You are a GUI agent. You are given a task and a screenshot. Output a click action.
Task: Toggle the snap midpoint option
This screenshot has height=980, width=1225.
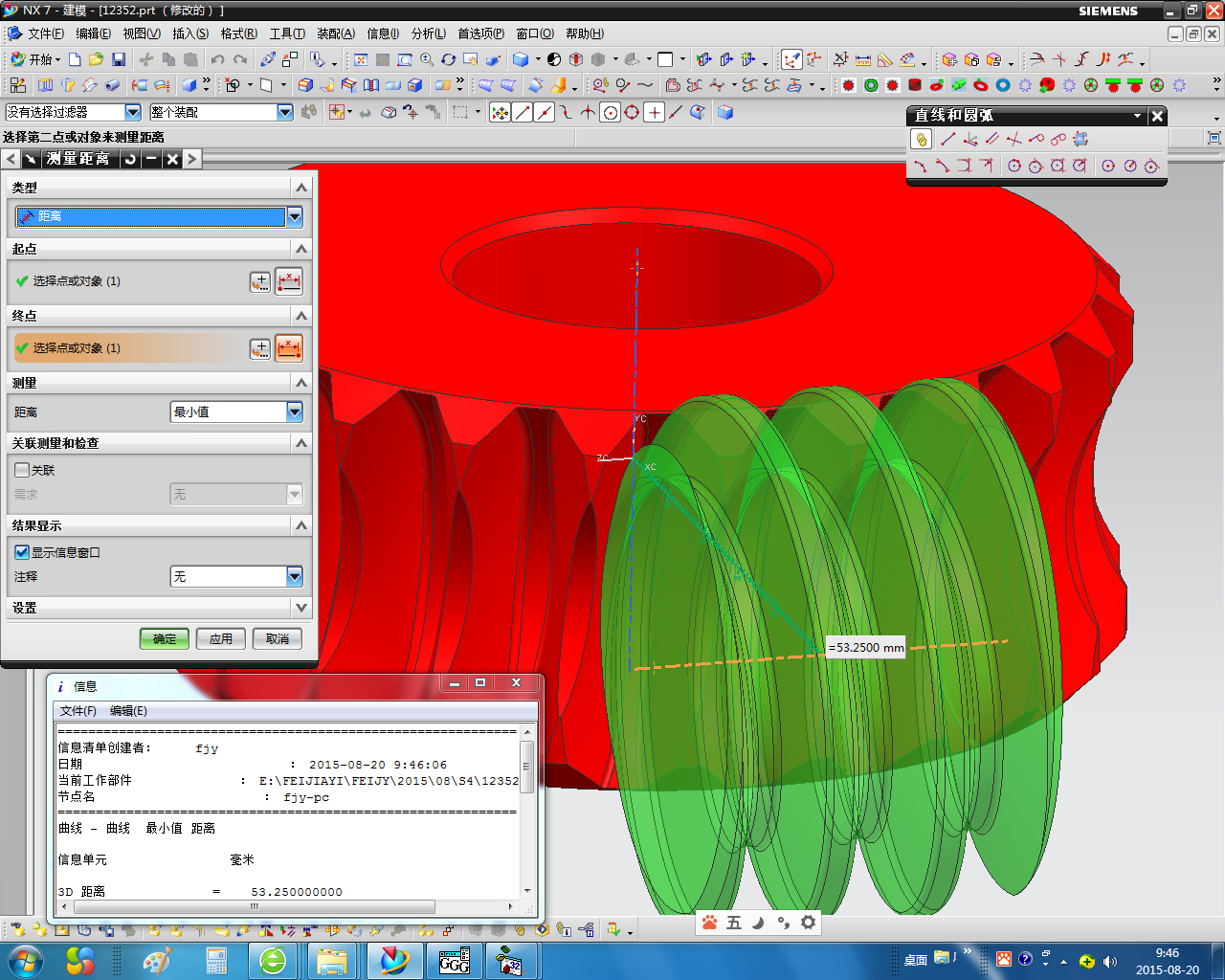click(545, 112)
